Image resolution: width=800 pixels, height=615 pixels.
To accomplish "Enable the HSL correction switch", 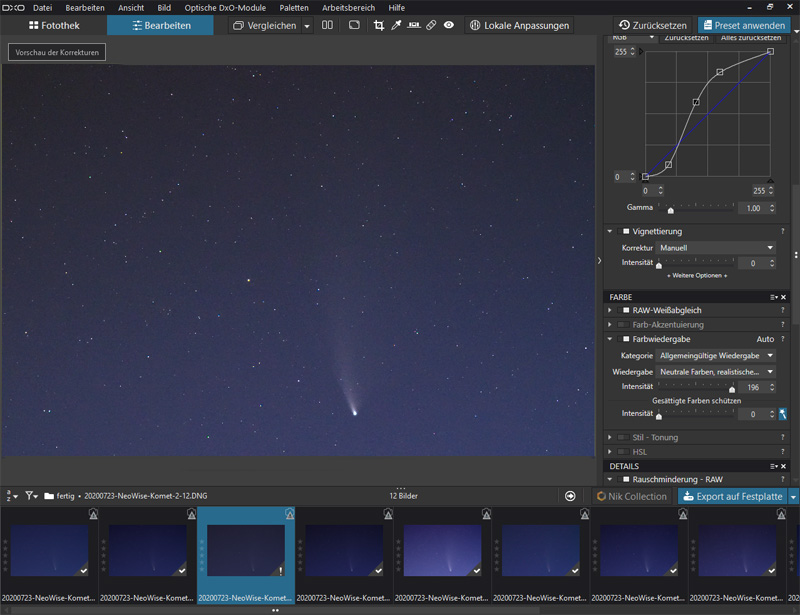I will point(622,452).
